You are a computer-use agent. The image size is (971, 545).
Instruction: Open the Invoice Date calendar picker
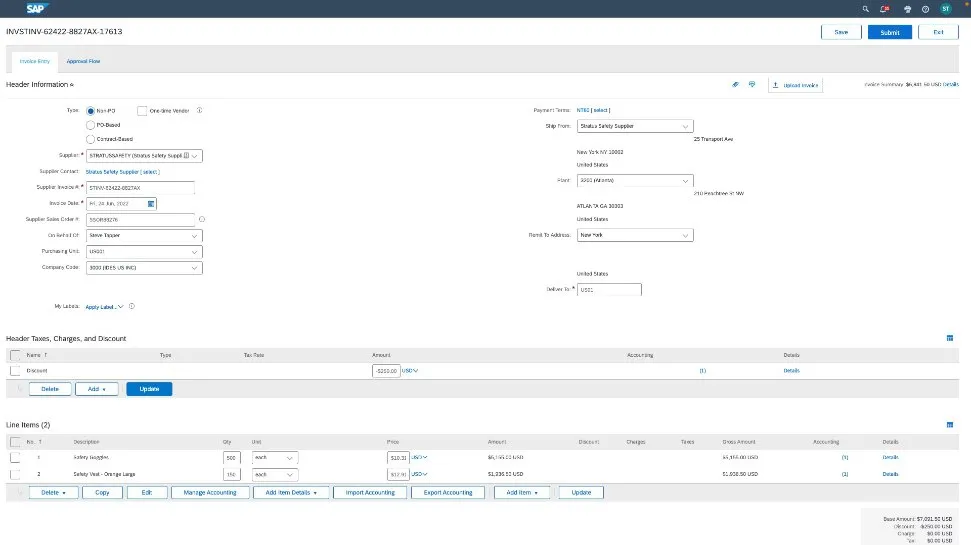coord(152,203)
